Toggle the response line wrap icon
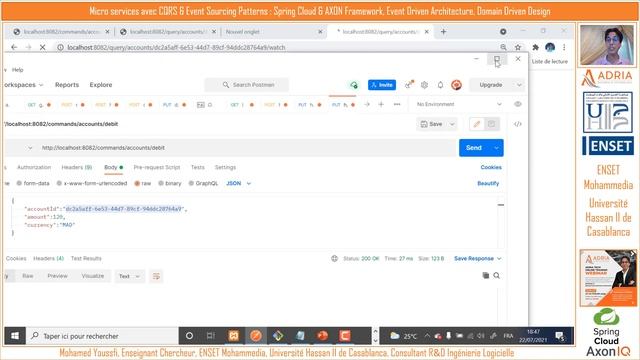The height and width of the screenshot is (360, 640). (156, 276)
